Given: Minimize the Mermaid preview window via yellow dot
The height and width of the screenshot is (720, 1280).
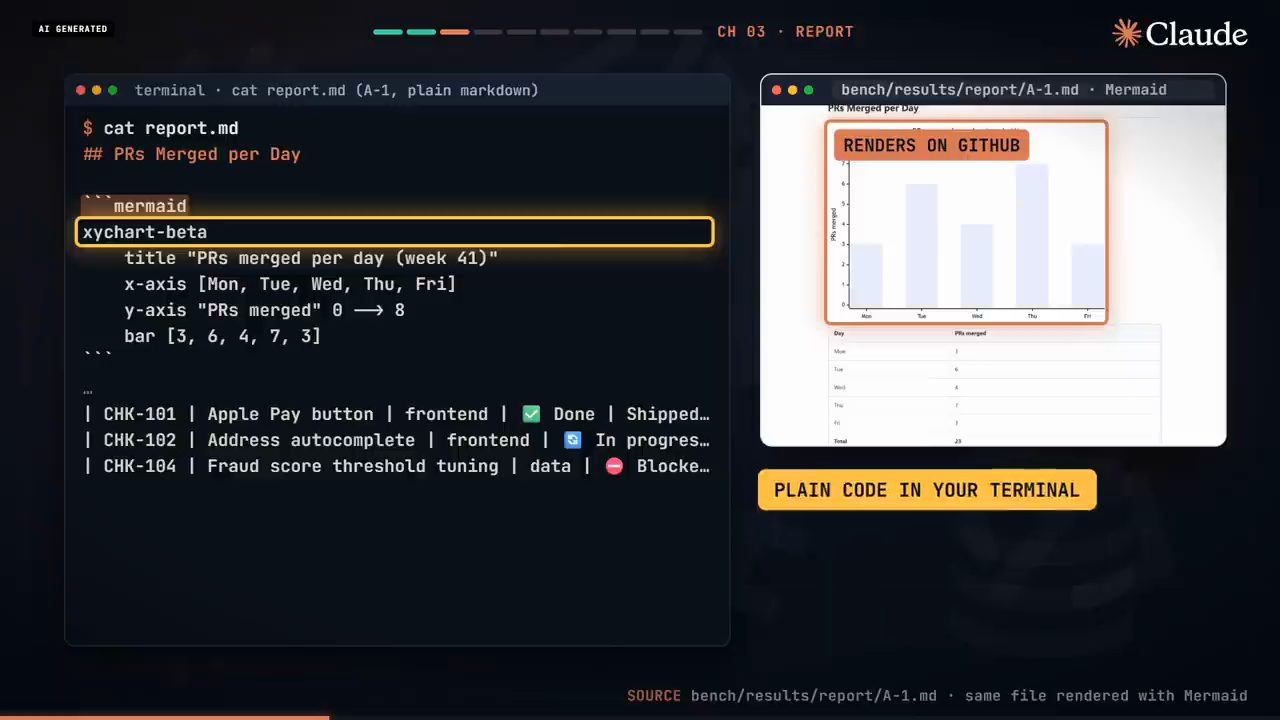Looking at the screenshot, I should pyautogui.click(x=793, y=90).
